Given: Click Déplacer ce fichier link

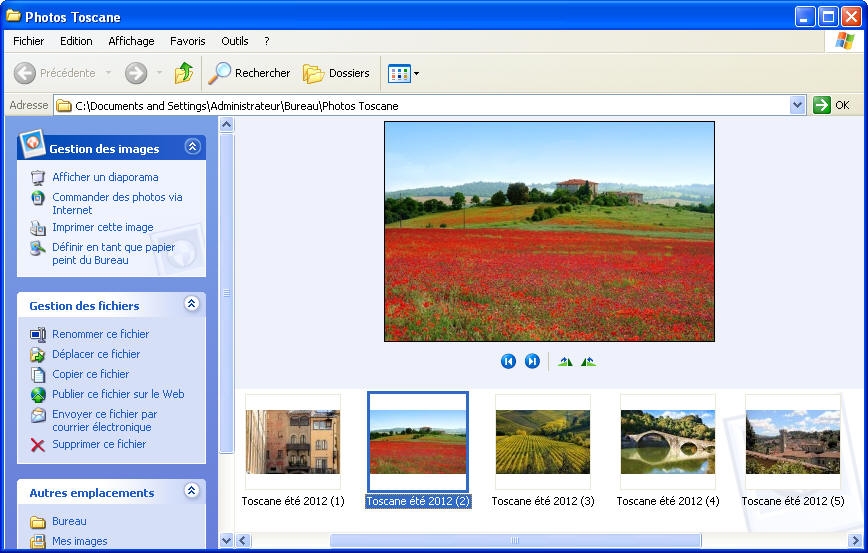Looking at the screenshot, I should [x=96, y=354].
